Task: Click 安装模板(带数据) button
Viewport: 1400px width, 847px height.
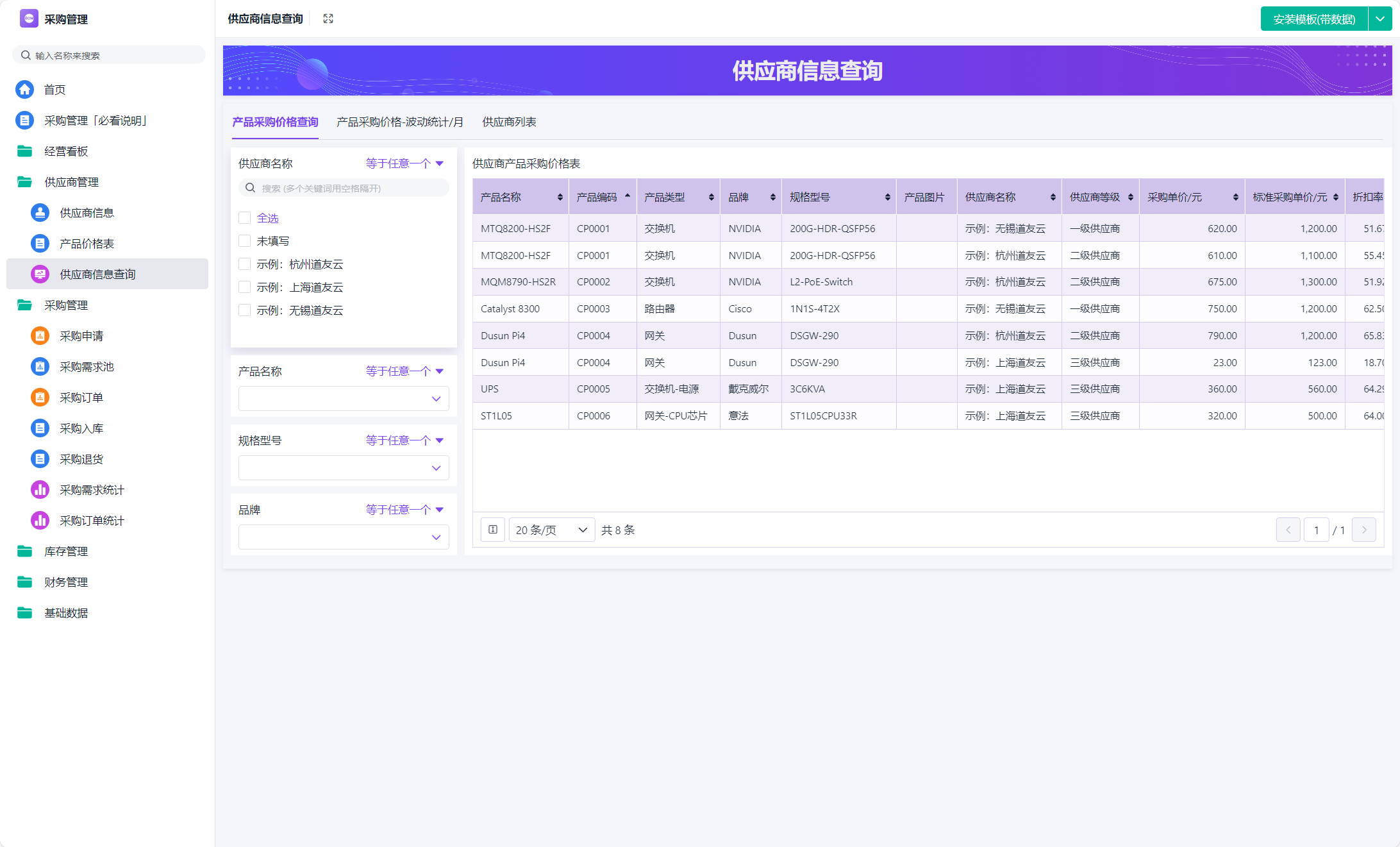Action: [1313, 19]
